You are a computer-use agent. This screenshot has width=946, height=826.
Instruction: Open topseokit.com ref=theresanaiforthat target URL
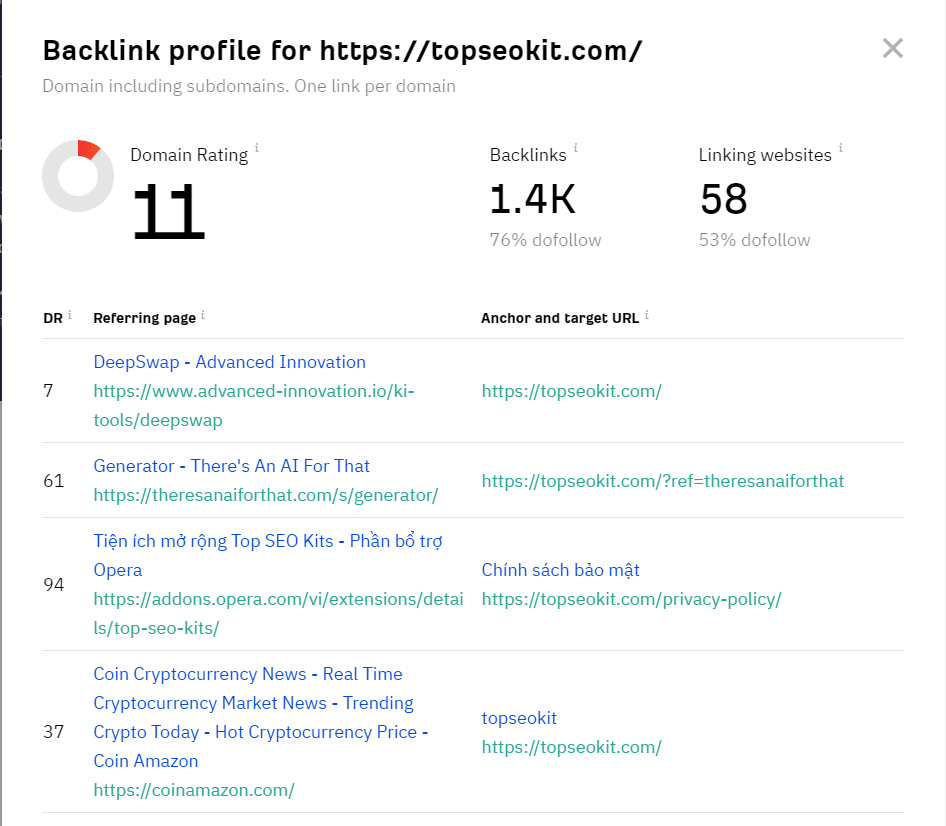[x=662, y=481]
